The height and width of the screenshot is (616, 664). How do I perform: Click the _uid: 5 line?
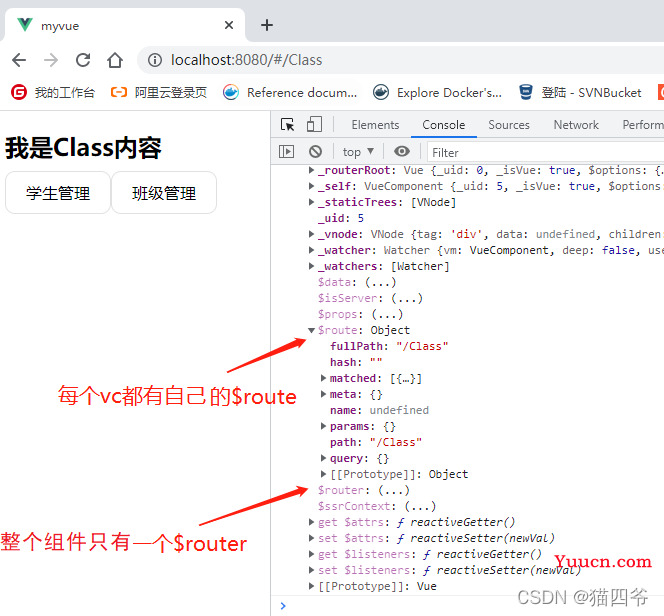pyautogui.click(x=341, y=218)
